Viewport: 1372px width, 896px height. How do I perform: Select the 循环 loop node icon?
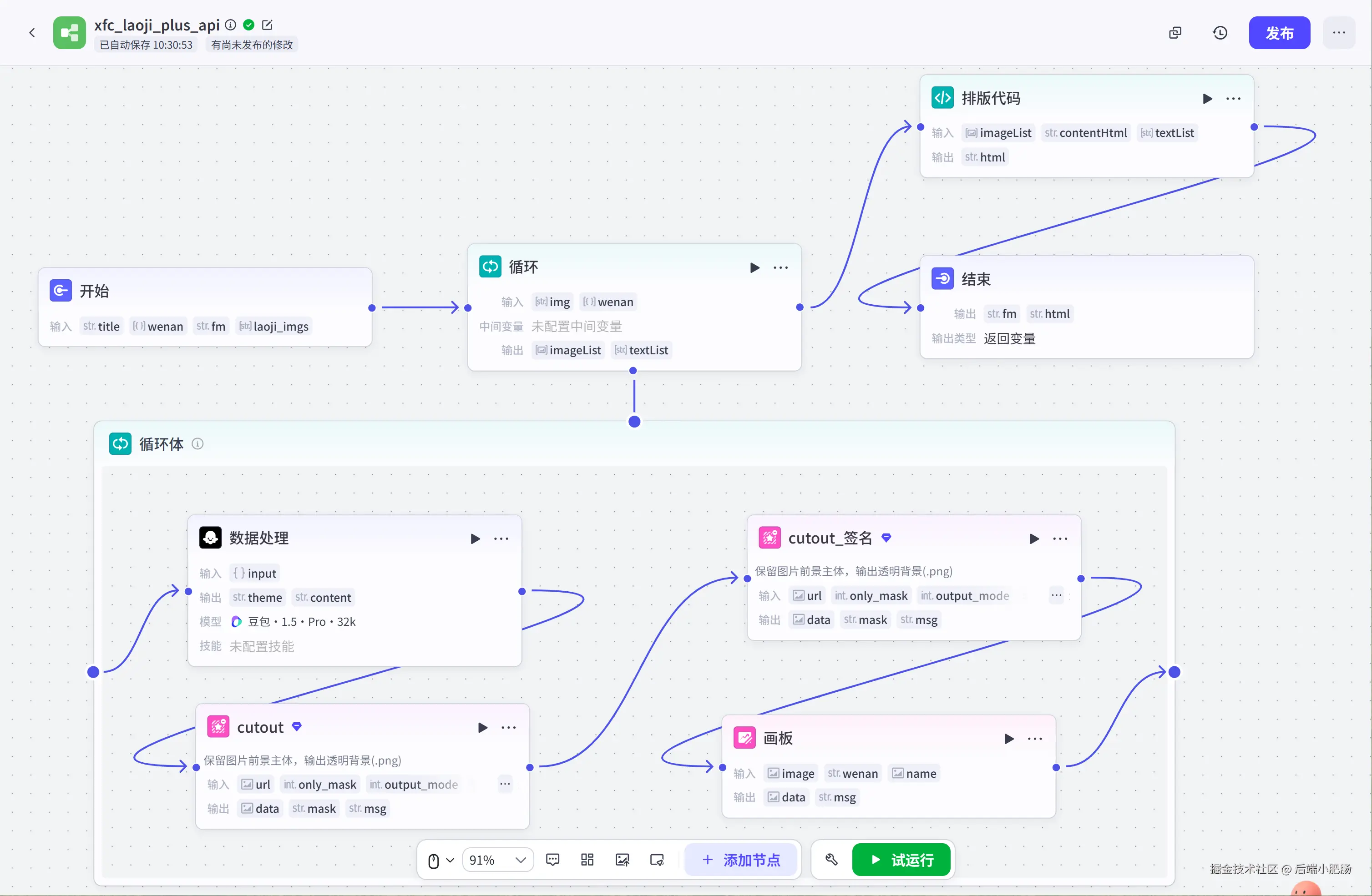click(490, 267)
